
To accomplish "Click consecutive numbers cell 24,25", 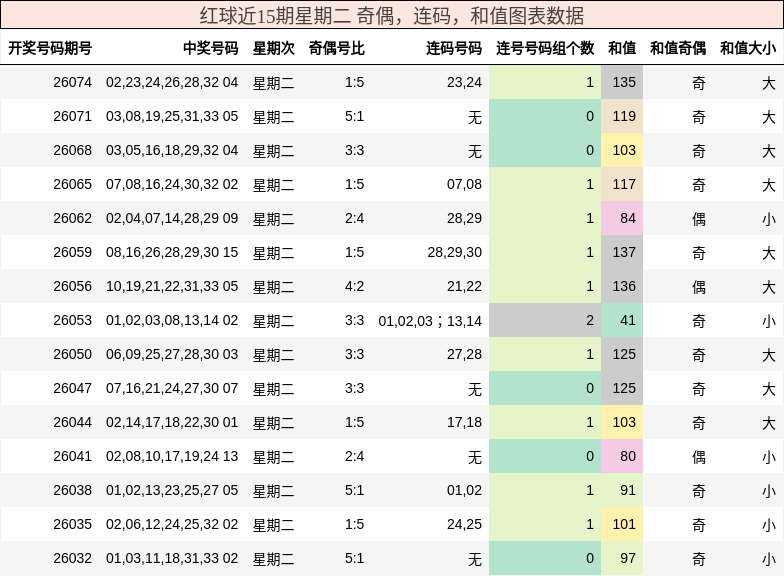I will click(464, 524).
